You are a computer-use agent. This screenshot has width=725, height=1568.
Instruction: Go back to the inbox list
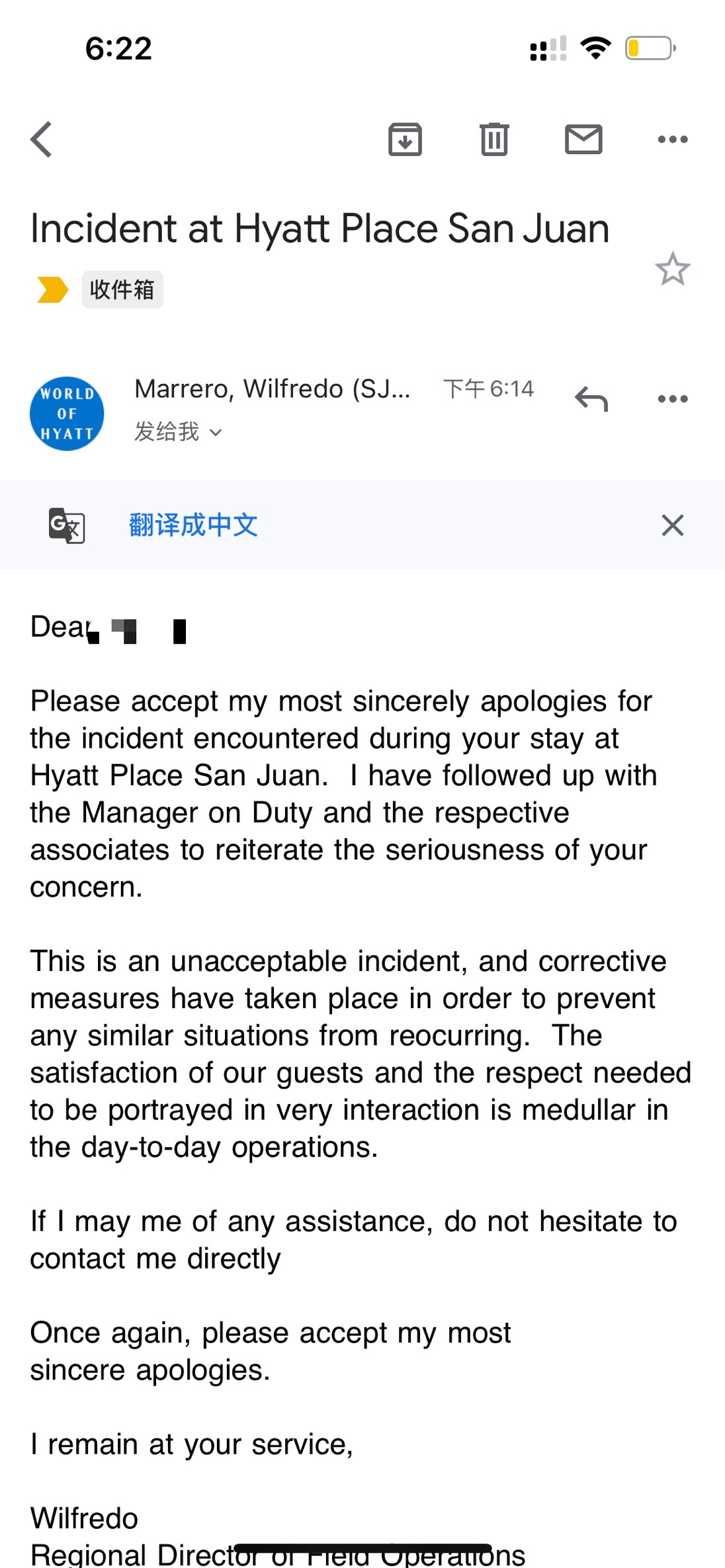click(x=42, y=139)
